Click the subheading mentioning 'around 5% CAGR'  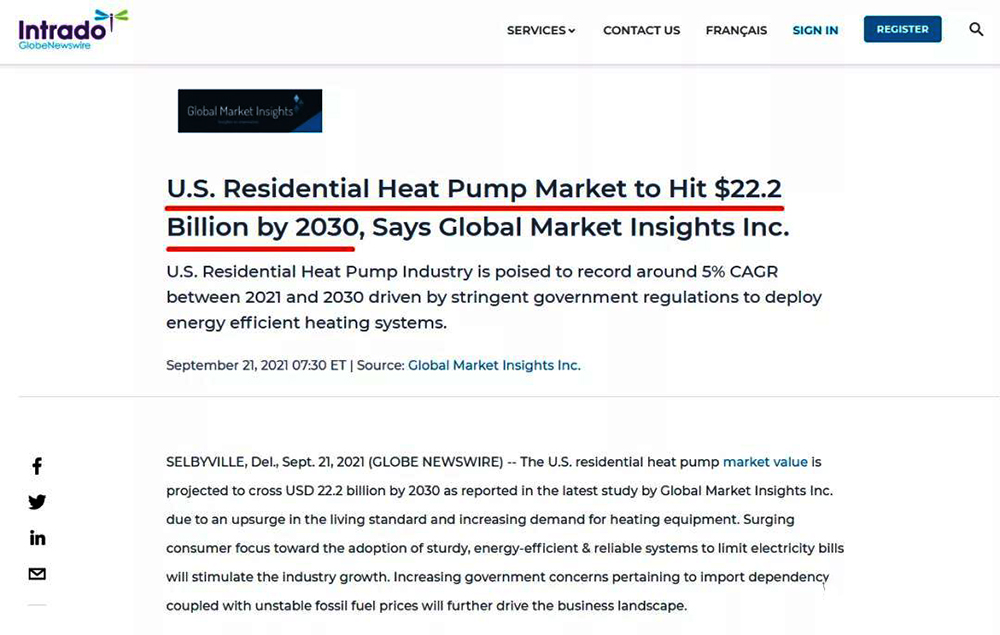pyautogui.click(x=494, y=297)
